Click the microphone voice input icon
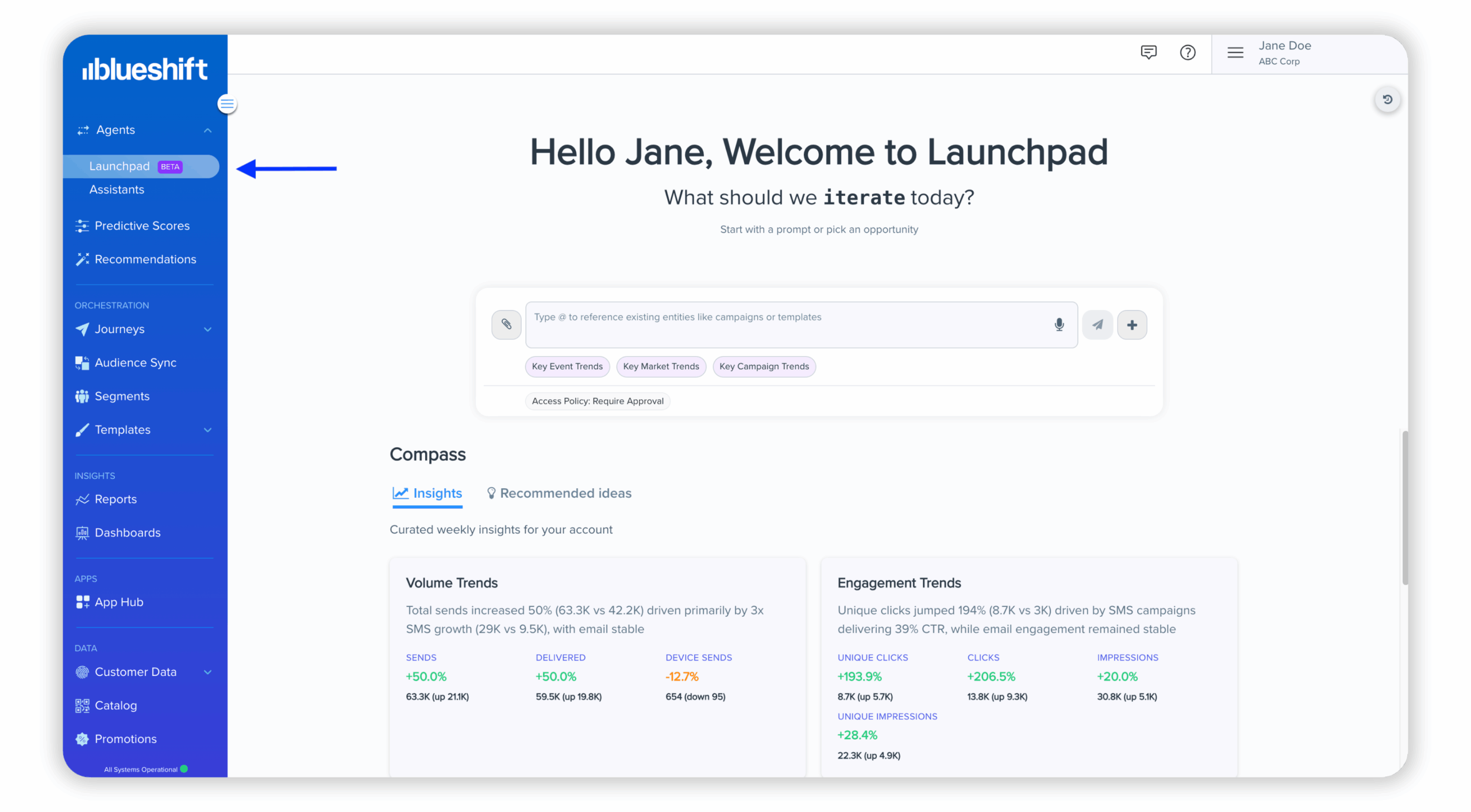Screen dimensions: 1471x812 (x=1058, y=324)
